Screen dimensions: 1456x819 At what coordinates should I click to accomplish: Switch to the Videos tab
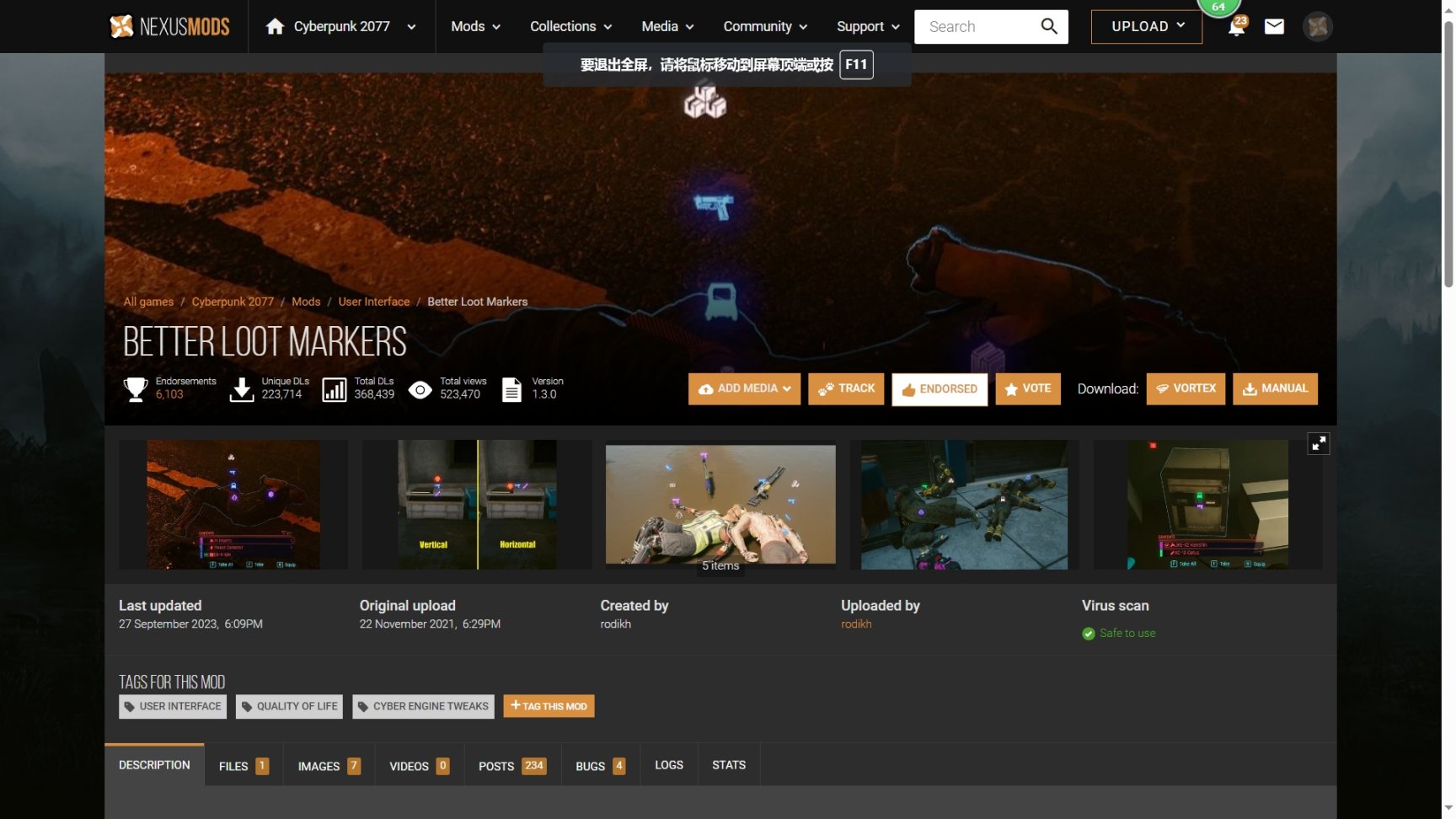pos(420,766)
